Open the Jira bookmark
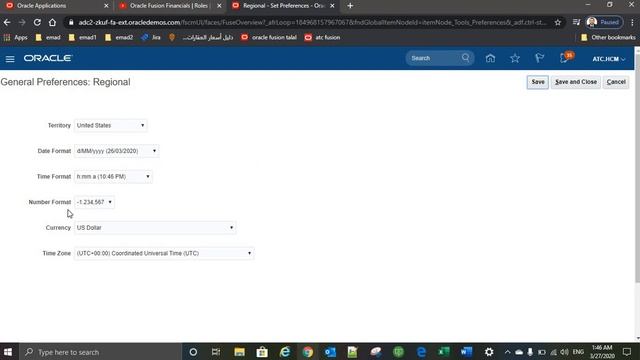640x360 pixels. [151, 38]
